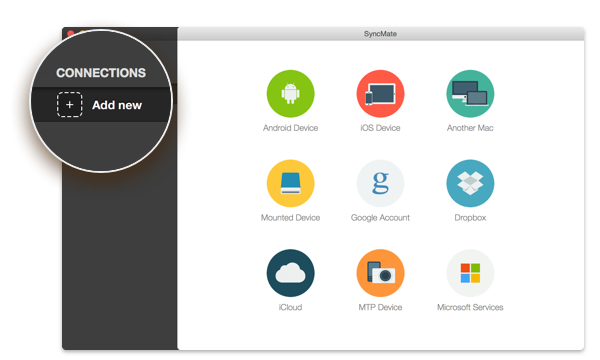Click the Another Mac label
The height and width of the screenshot is (360, 600).
[470, 128]
